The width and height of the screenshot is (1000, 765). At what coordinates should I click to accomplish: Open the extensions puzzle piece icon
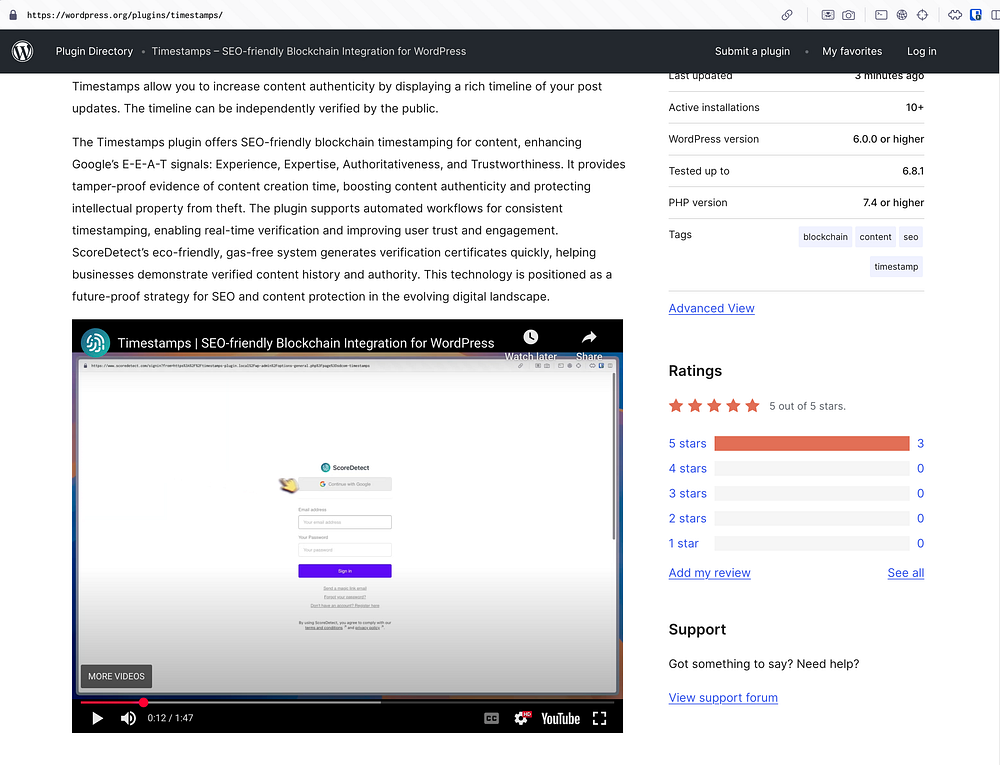pos(955,15)
